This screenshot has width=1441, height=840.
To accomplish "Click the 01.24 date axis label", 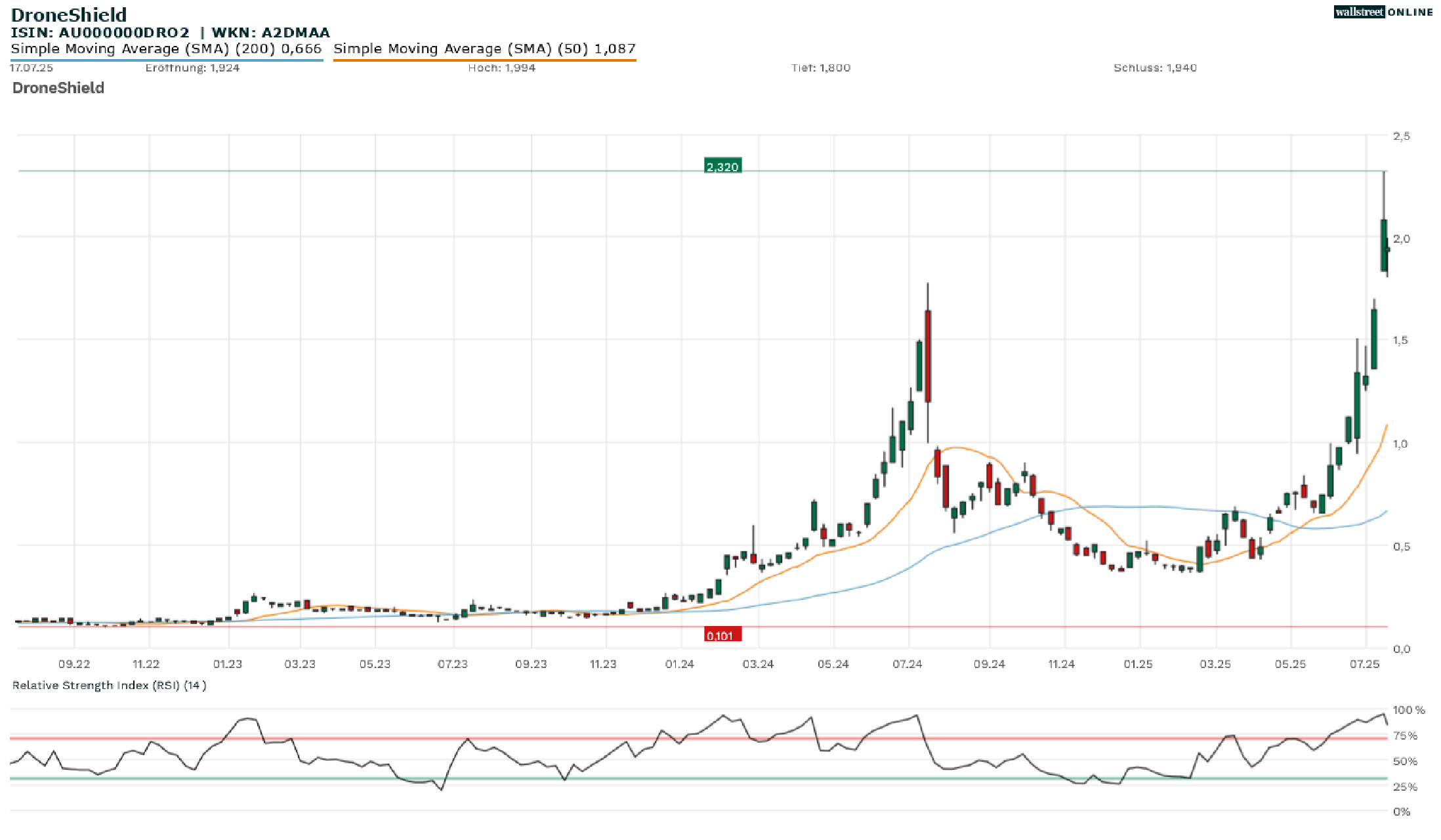I will pos(680,664).
